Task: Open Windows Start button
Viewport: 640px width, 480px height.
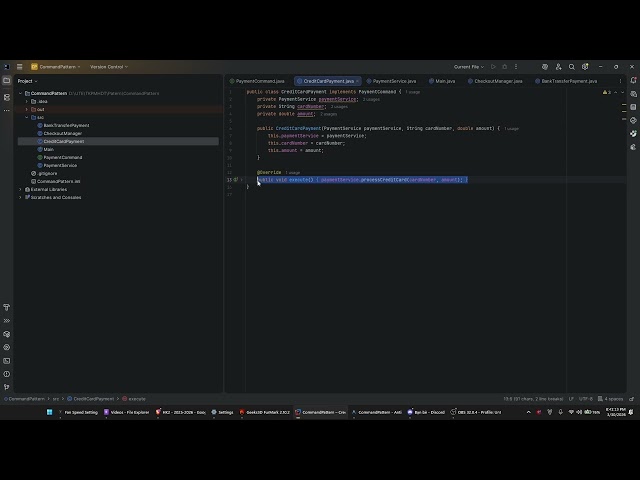Action: click(49, 412)
